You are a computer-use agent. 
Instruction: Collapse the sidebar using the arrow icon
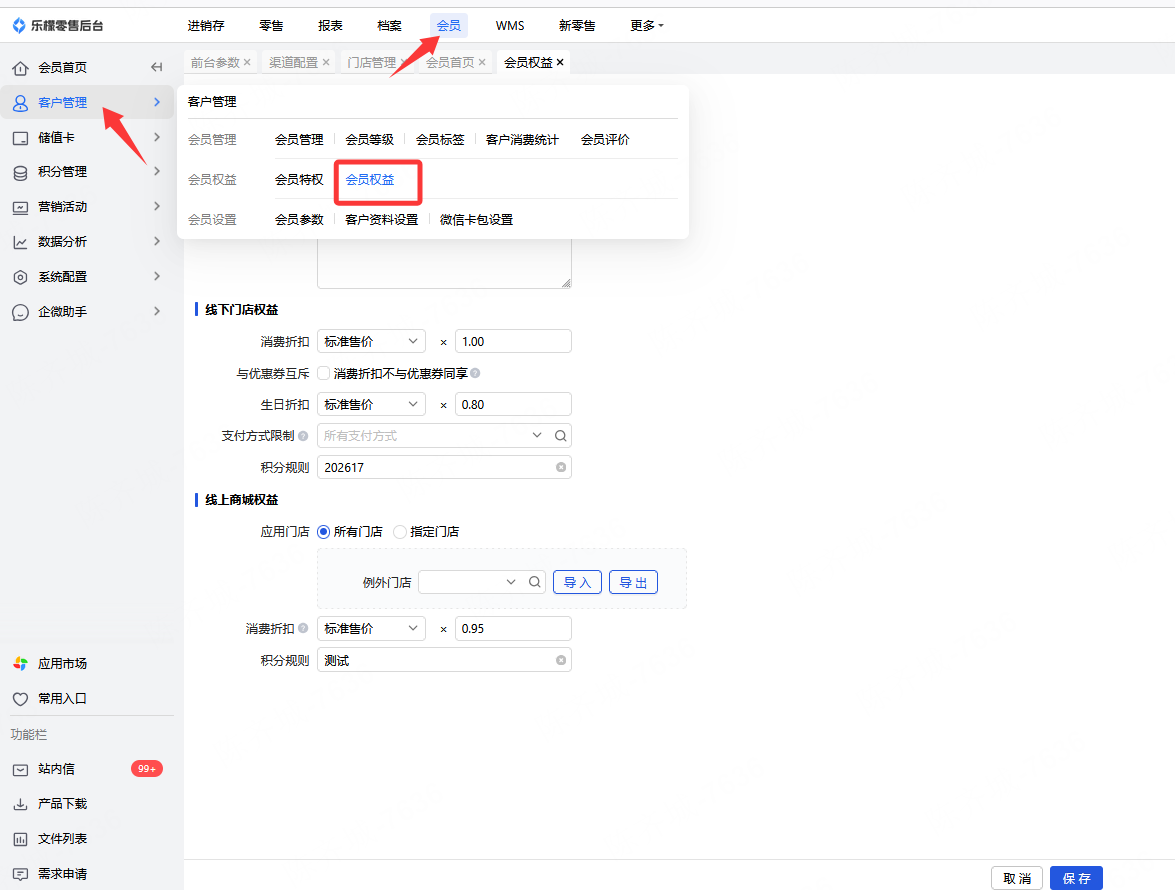tap(157, 67)
